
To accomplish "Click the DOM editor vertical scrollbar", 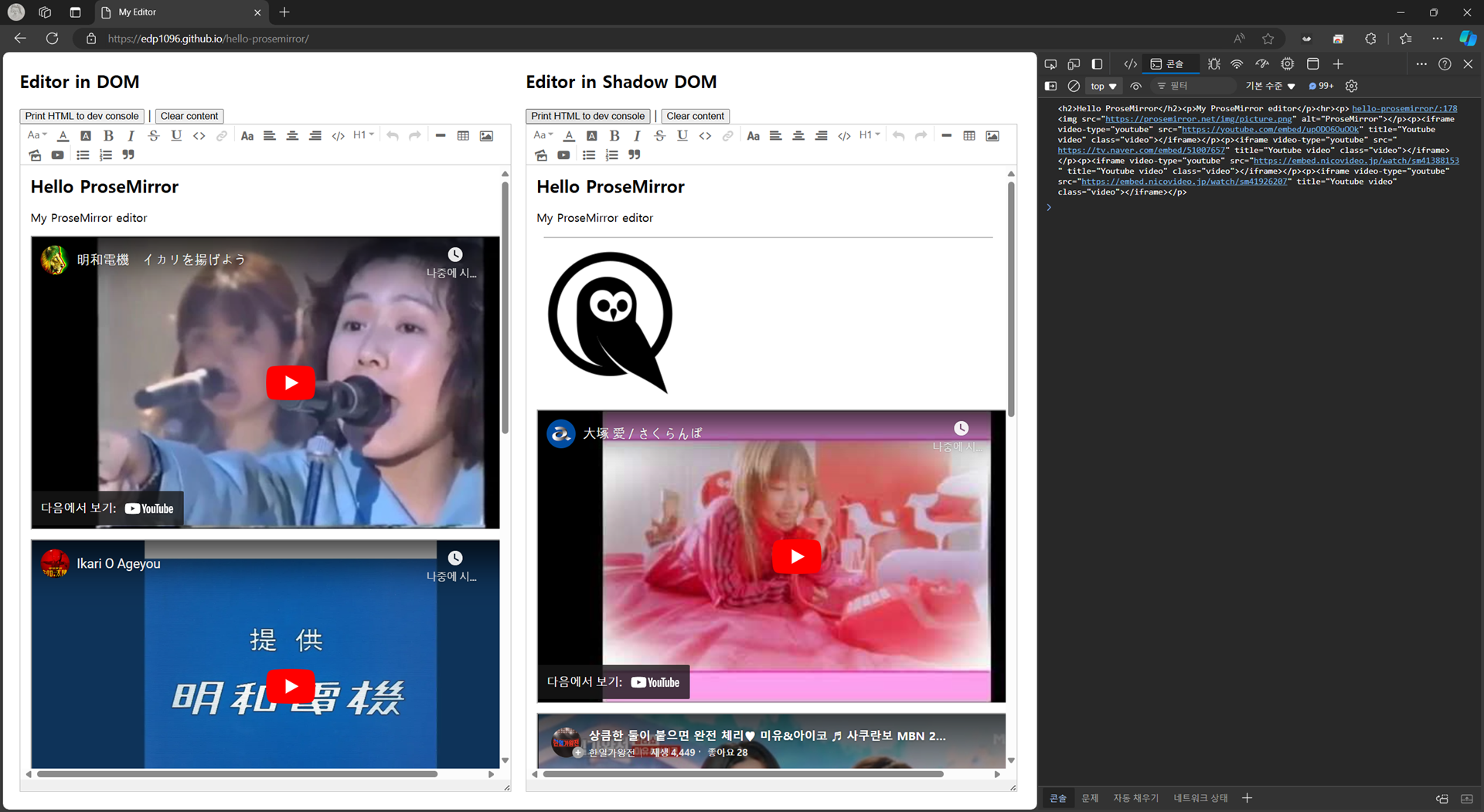I will click(505, 309).
